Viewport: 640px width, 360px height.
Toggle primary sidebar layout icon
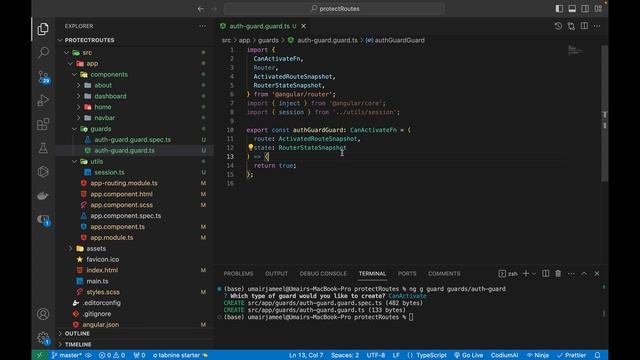click(x=559, y=9)
